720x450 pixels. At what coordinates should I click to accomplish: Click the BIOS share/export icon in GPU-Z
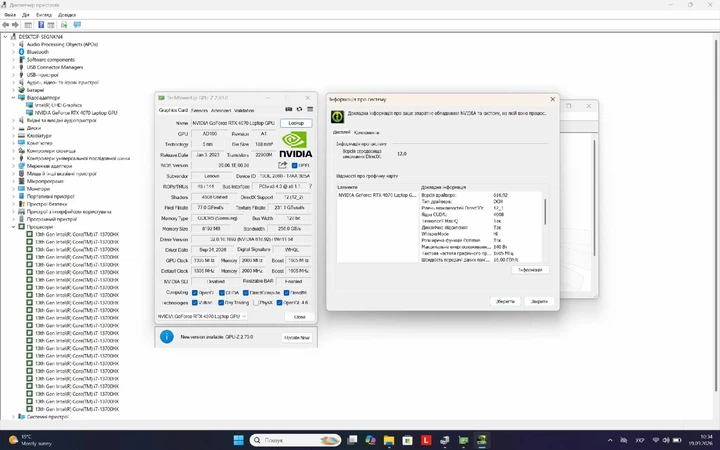282,165
